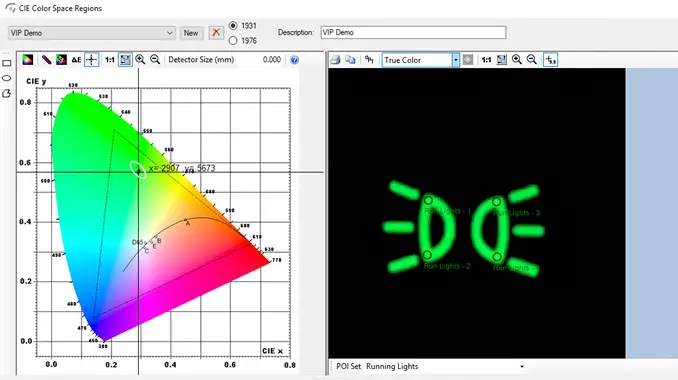Toggle fit-to-window on the CIE chart

tap(125, 60)
